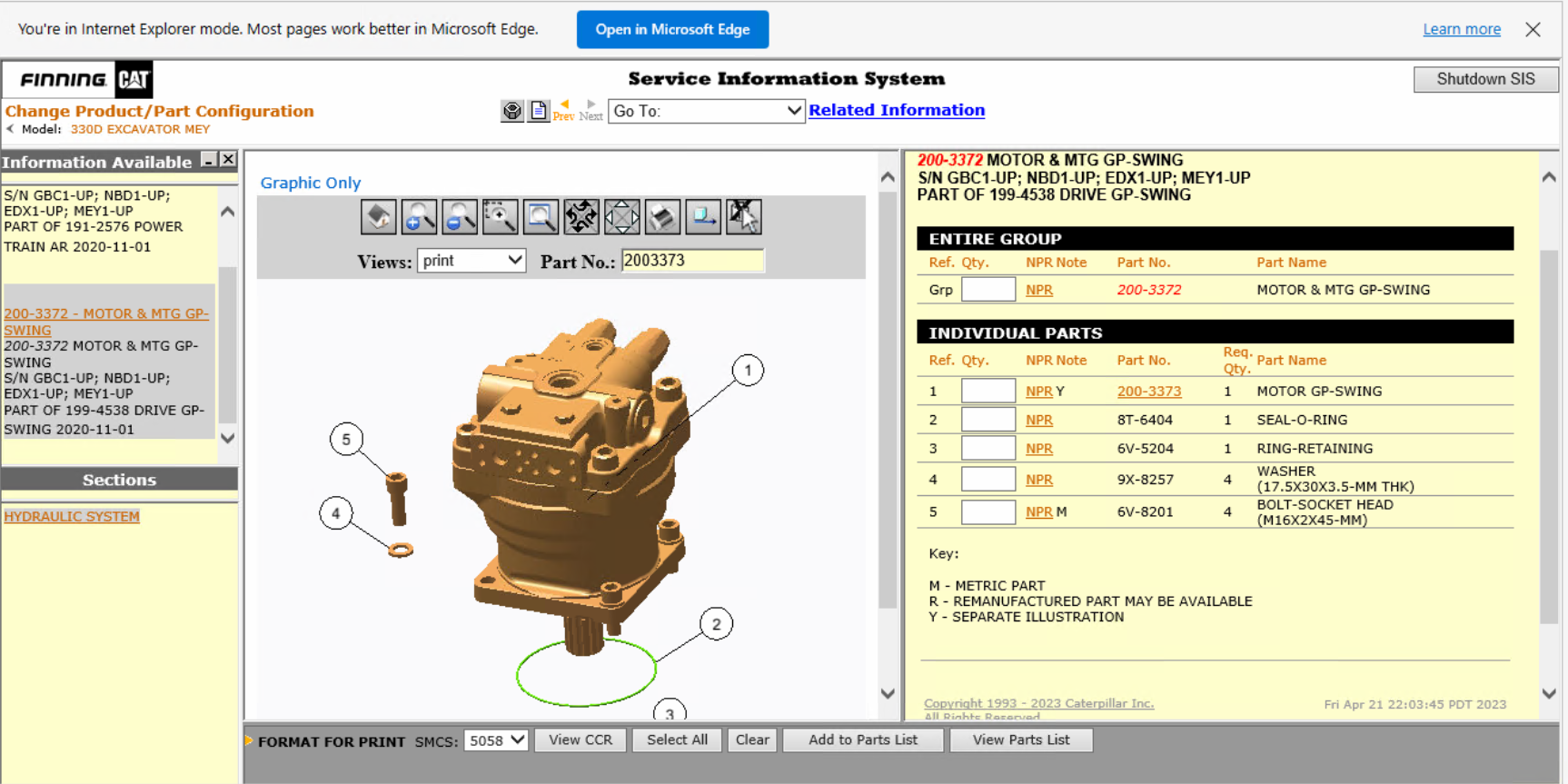Click Open in Microsoft Edge button
Viewport: 1568px width, 784px height.
672,29
